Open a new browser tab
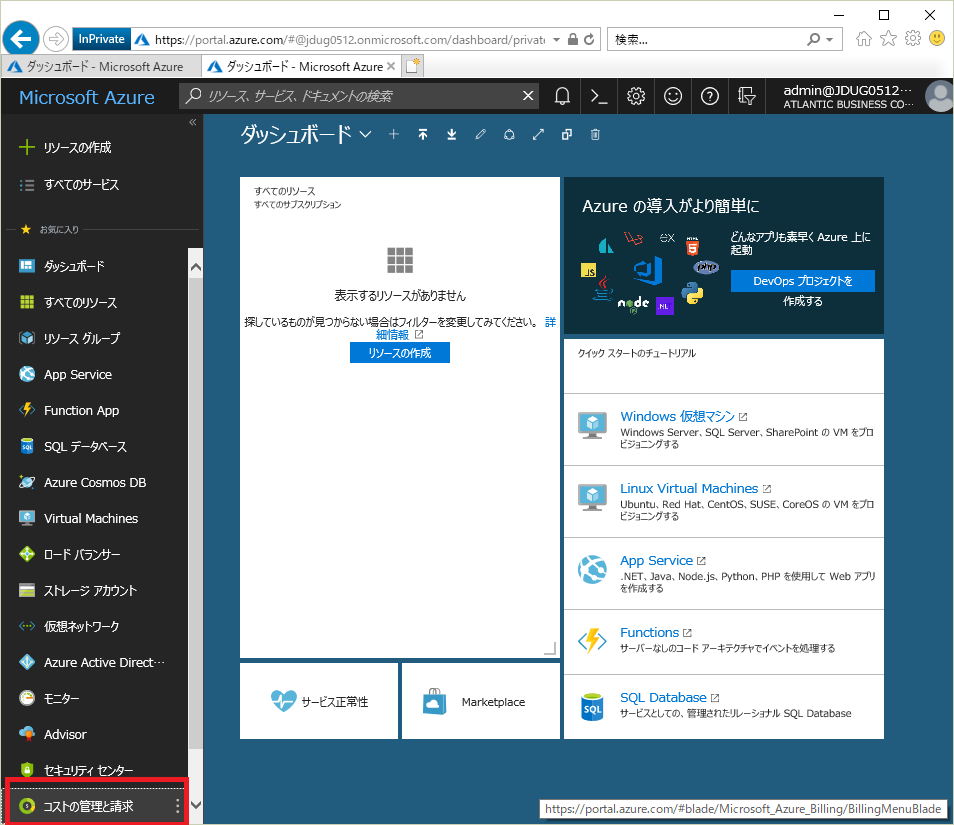 413,66
